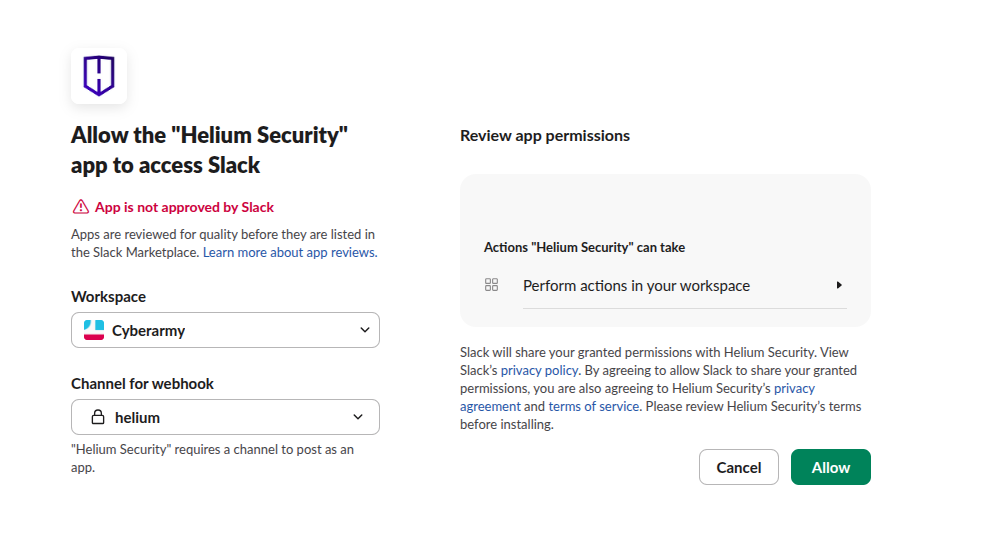Click the Review app permissions heading
This screenshot has width=996, height=560.
click(545, 135)
